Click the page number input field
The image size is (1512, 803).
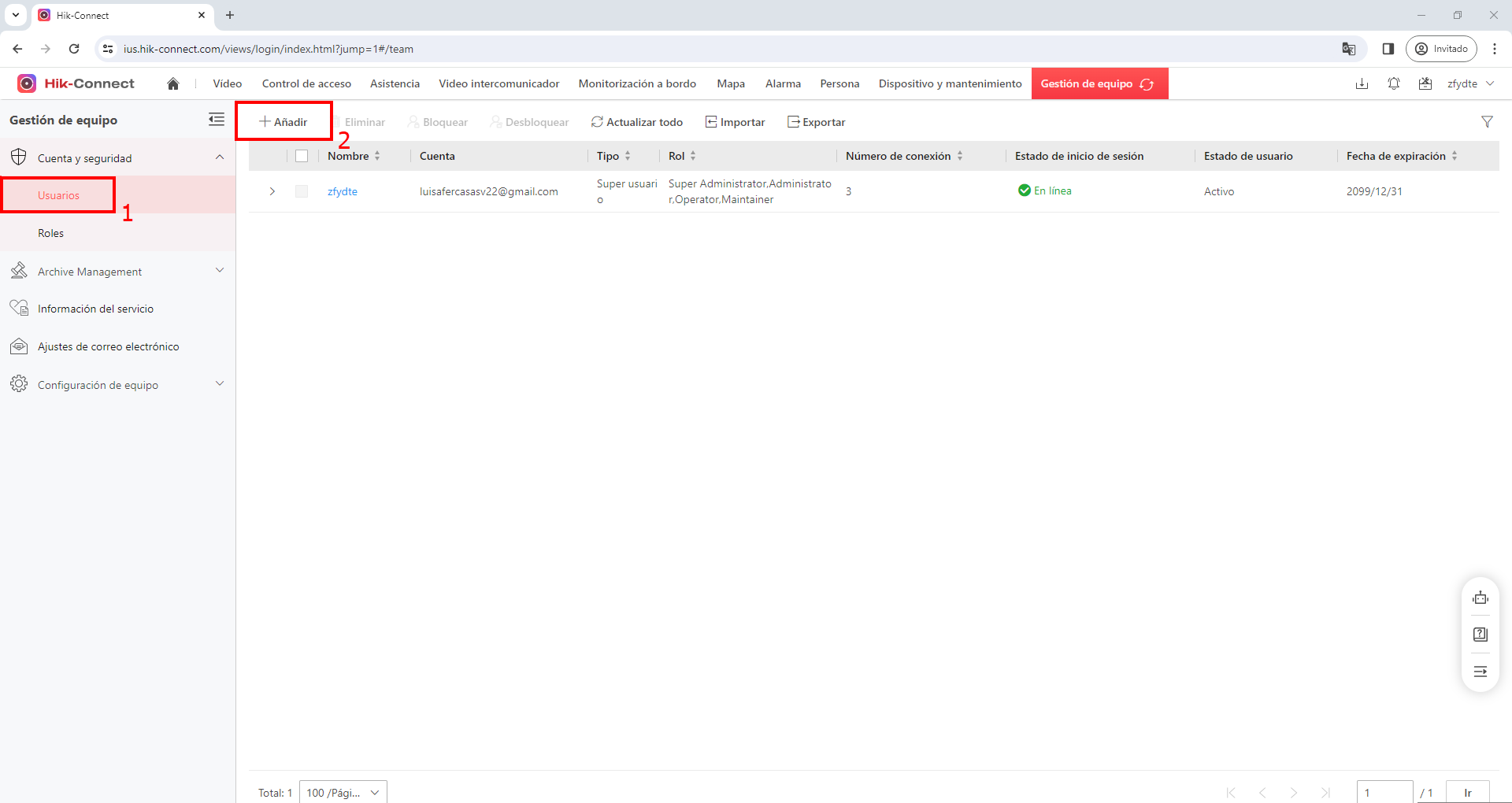1384,792
